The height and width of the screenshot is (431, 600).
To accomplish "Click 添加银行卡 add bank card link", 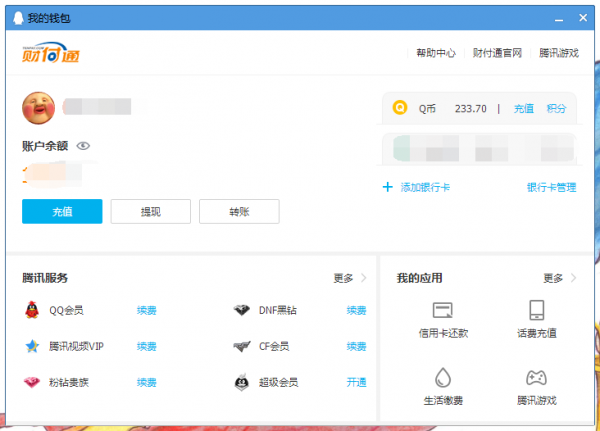I will (425, 187).
